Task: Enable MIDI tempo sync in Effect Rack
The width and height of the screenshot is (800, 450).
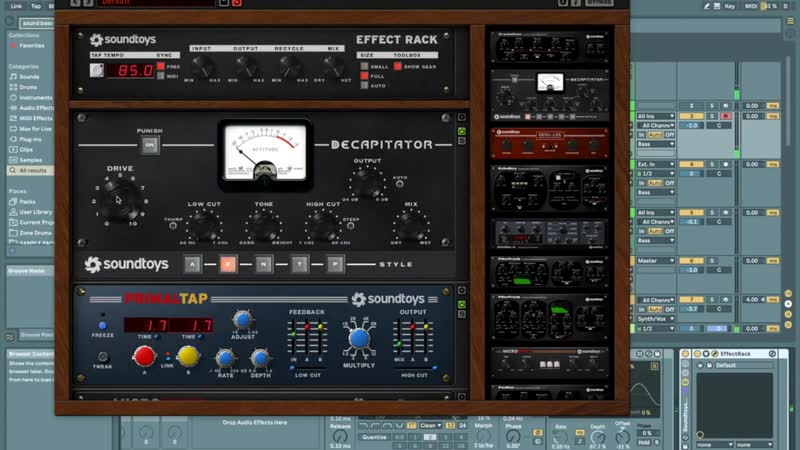Action: click(161, 76)
